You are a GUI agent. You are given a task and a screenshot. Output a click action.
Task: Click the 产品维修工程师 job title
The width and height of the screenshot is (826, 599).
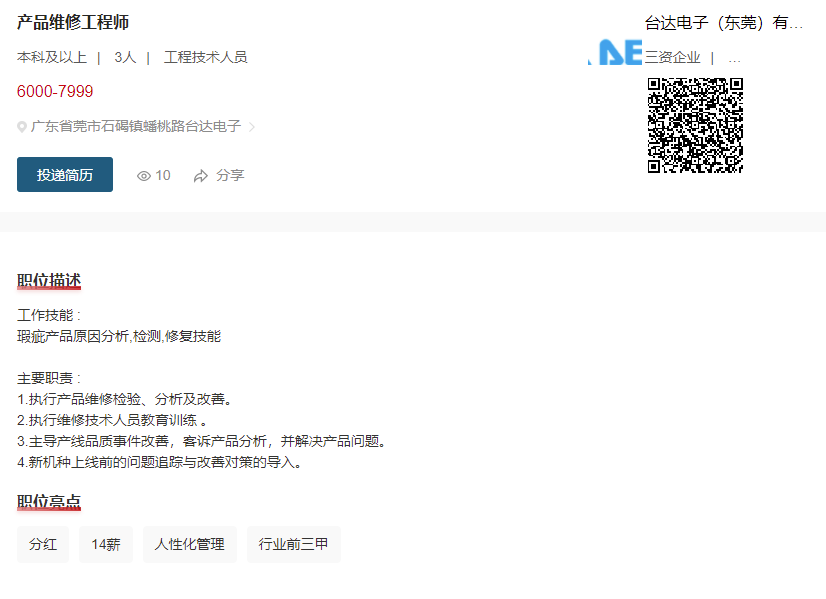[73, 23]
